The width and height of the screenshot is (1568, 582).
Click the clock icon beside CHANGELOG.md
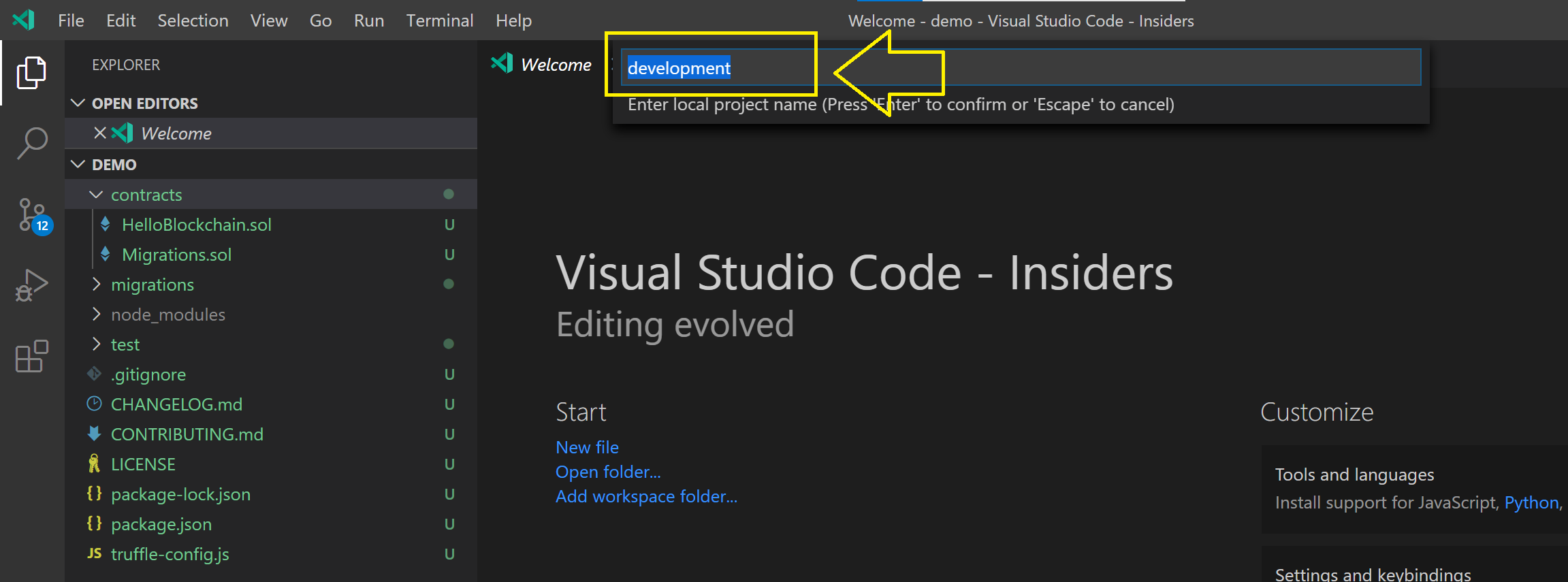point(94,404)
